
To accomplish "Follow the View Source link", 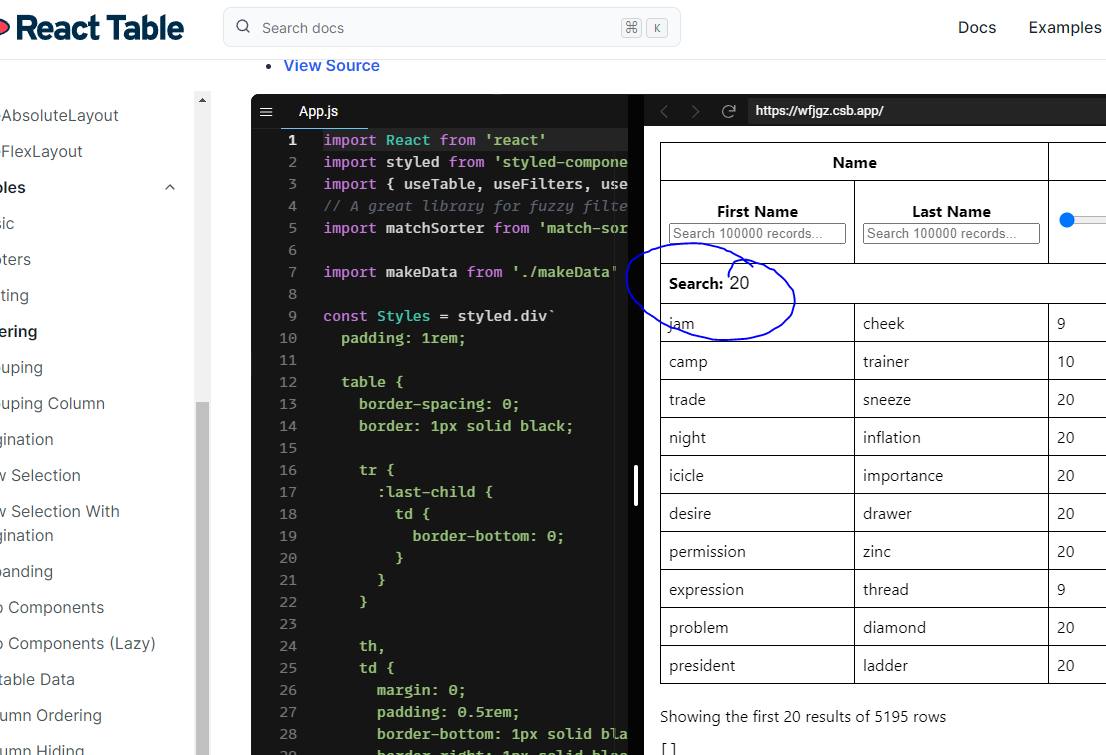I will tap(331, 66).
